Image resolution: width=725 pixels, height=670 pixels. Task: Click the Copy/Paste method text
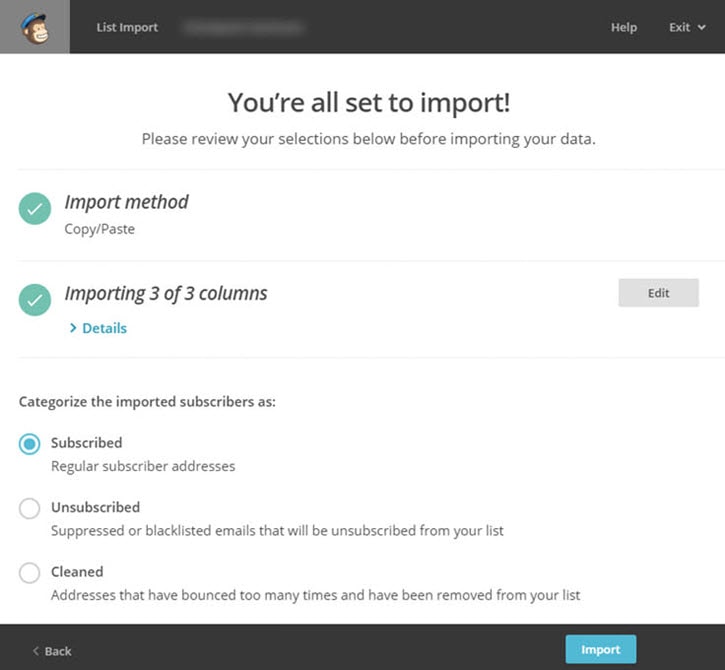[99, 229]
